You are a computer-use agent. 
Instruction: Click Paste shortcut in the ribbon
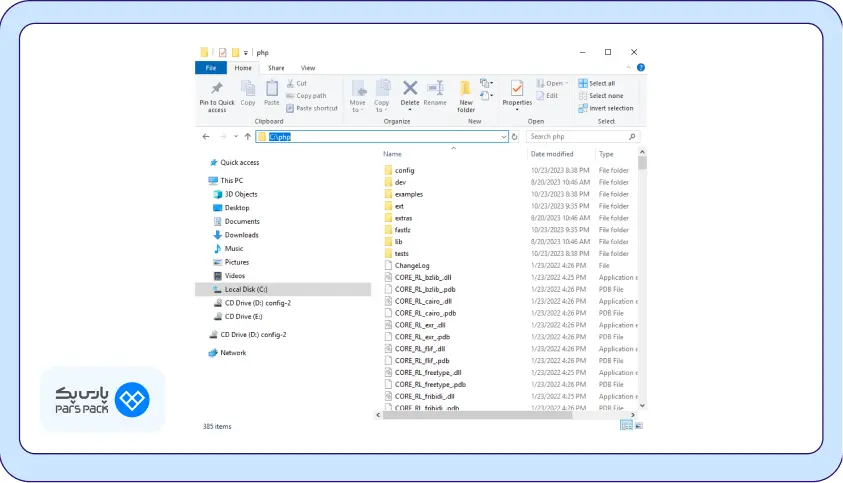[x=312, y=108]
